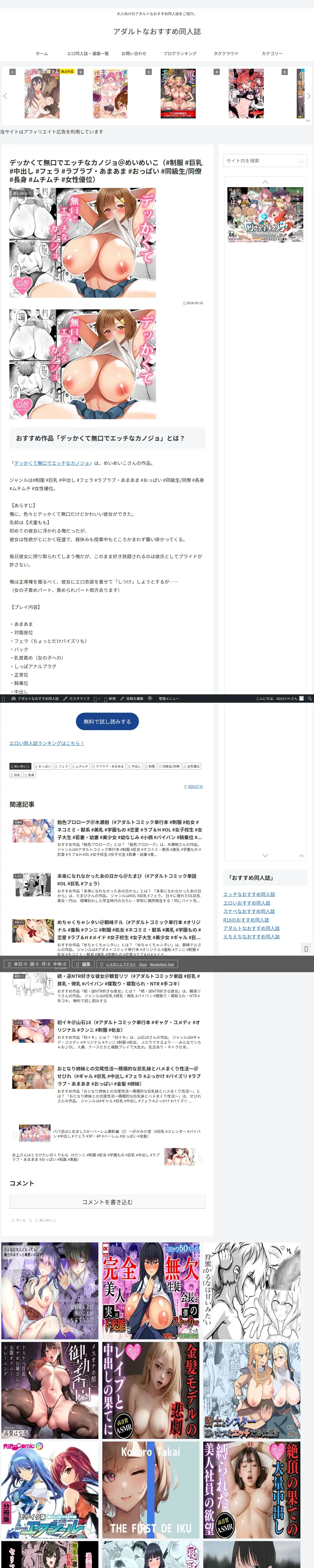Screen dimensions: 314x1568
Task: Open the sidebar game banner advertisement
Action: 265,215
